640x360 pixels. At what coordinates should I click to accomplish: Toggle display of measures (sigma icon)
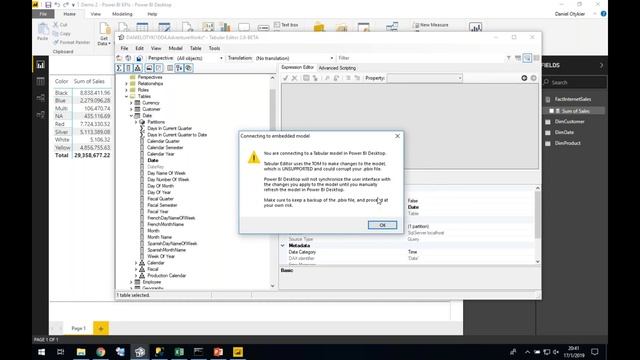(119, 68)
